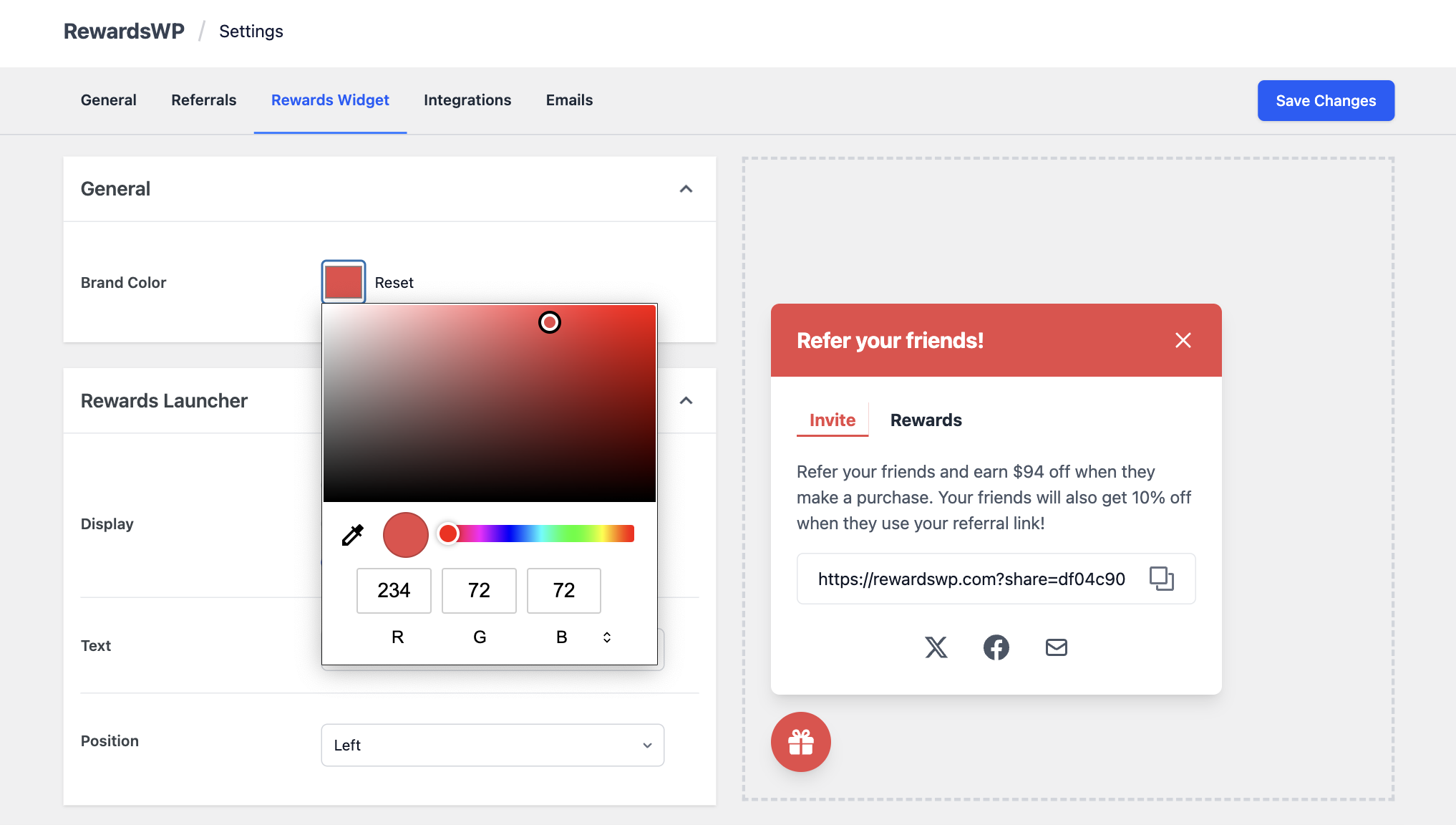Collapse the General section chevron
Image resolution: width=1456 pixels, height=825 pixels.
tap(686, 189)
